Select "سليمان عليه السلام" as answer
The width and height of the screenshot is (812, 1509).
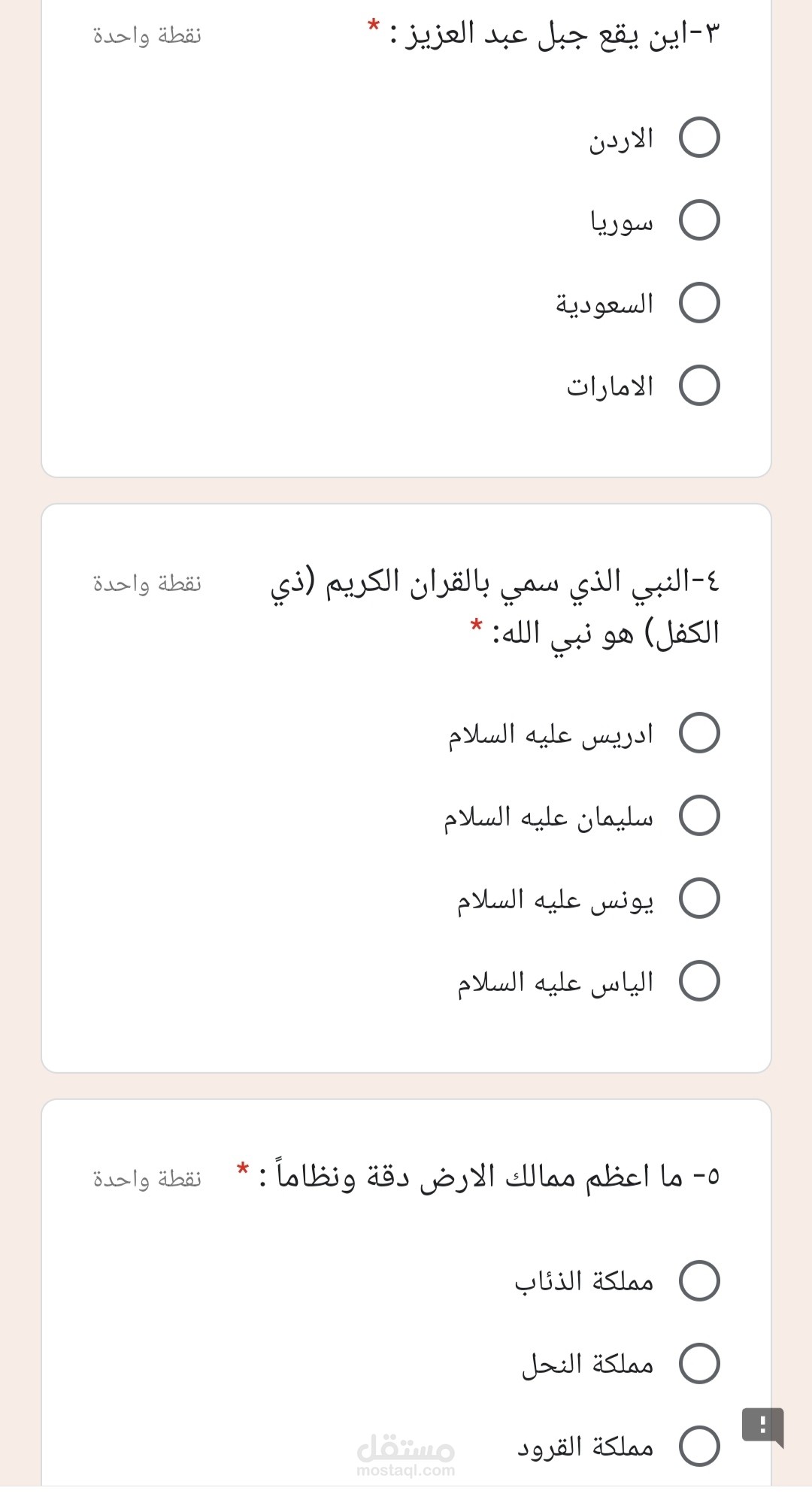coord(699,816)
